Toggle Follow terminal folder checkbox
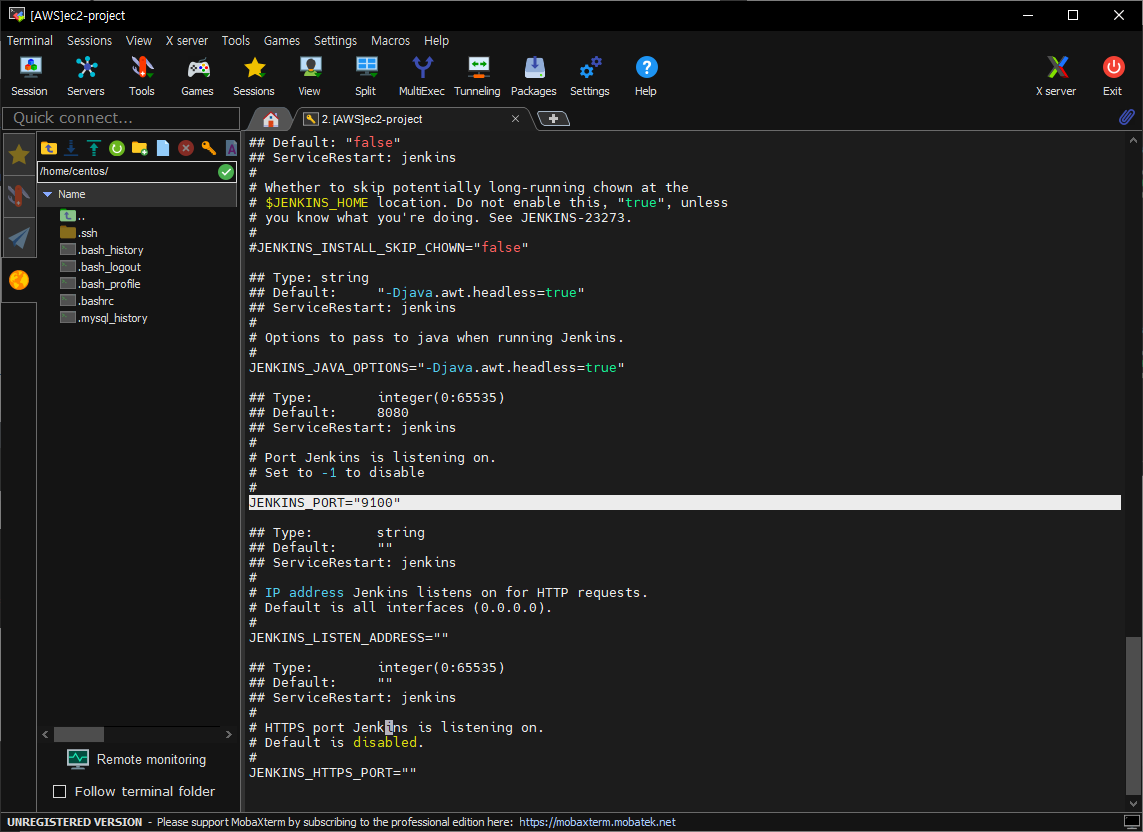 click(60, 791)
